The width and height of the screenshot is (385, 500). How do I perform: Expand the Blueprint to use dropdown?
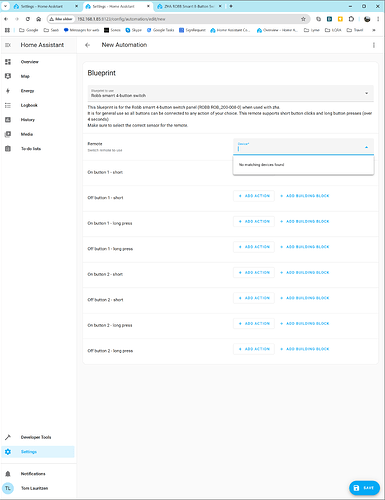click(230, 93)
